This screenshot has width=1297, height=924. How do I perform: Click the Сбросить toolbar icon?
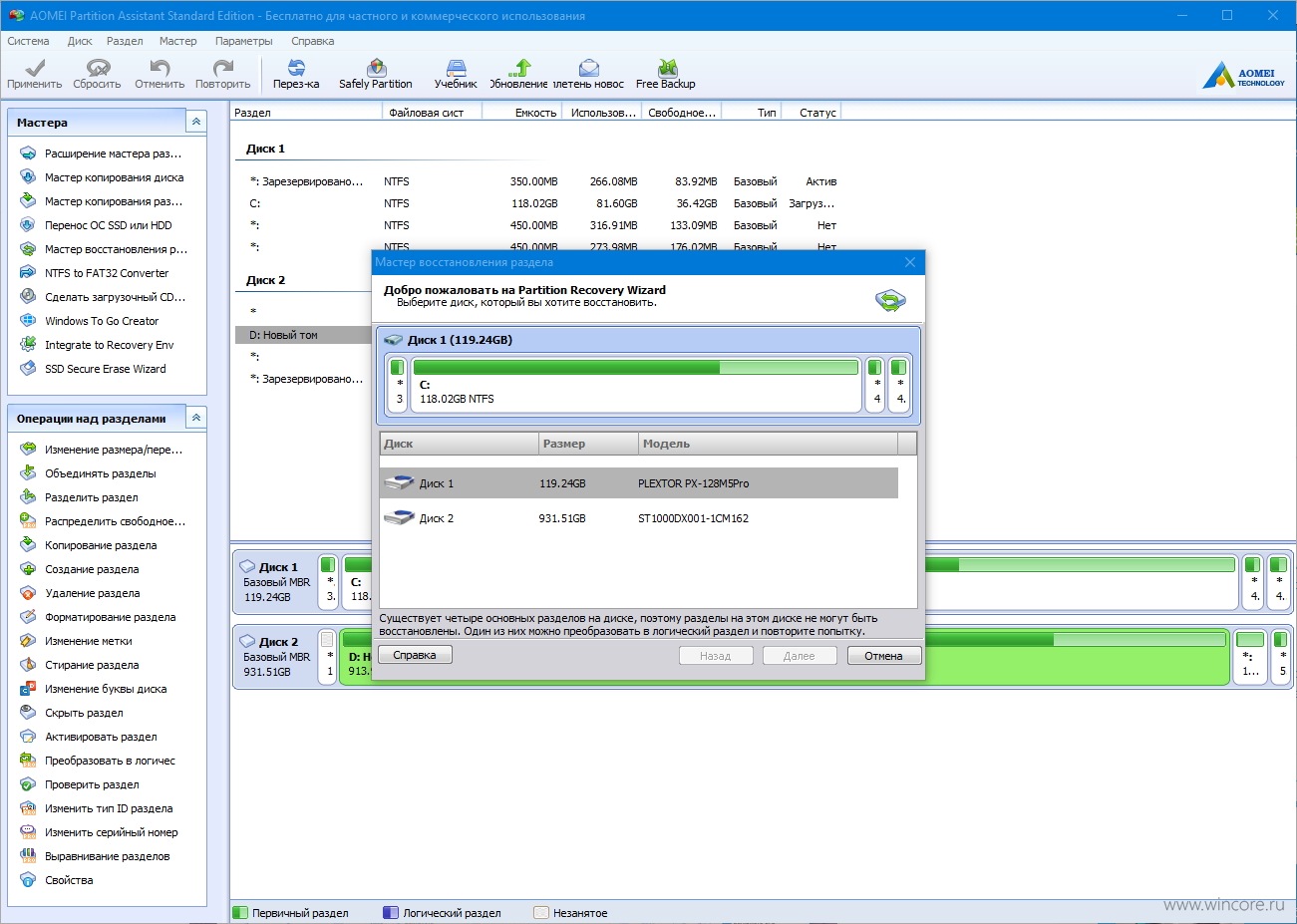97,68
